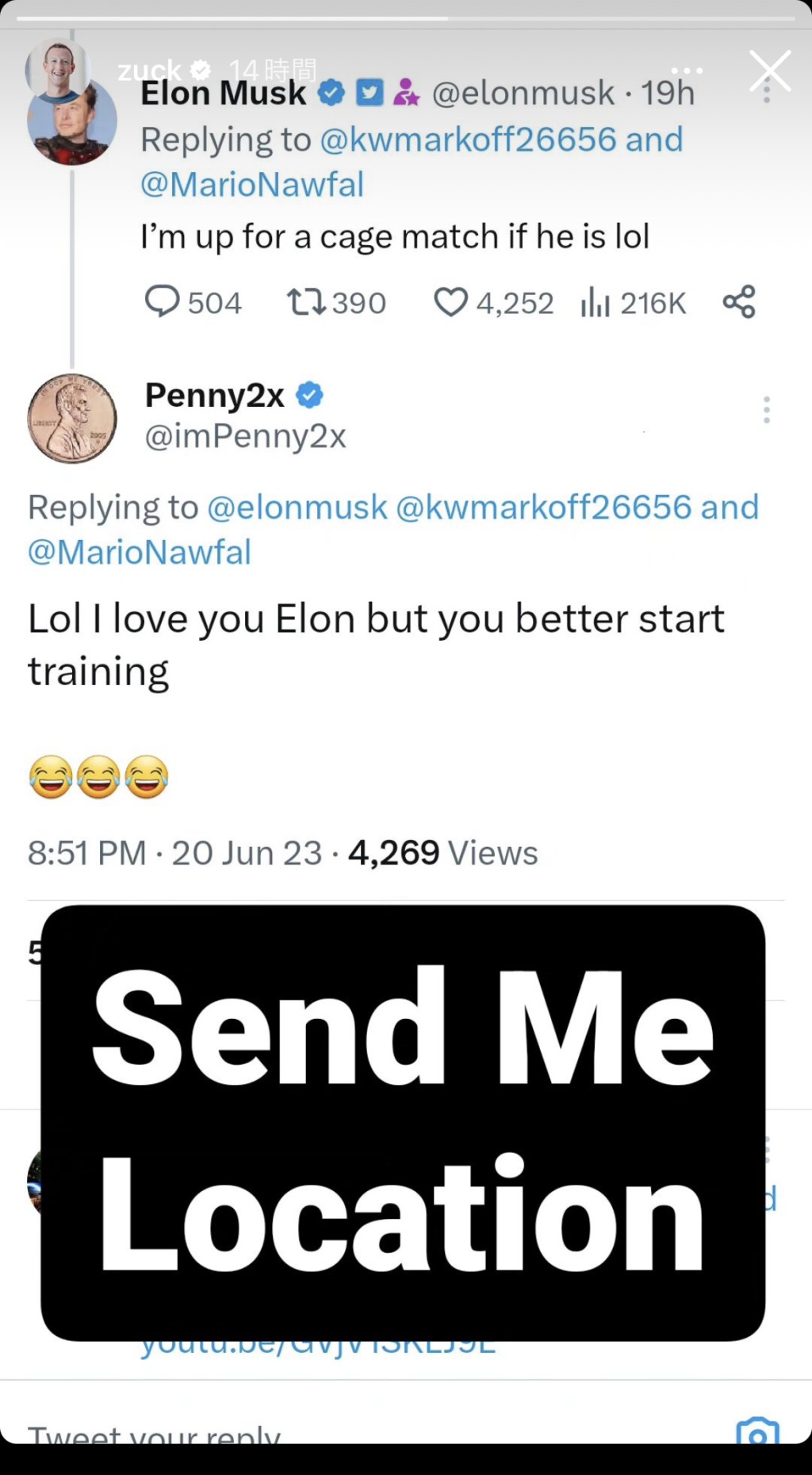Click the Penny2x verified checkmark badge
The width and height of the screenshot is (812, 1475).
pyautogui.click(x=309, y=395)
